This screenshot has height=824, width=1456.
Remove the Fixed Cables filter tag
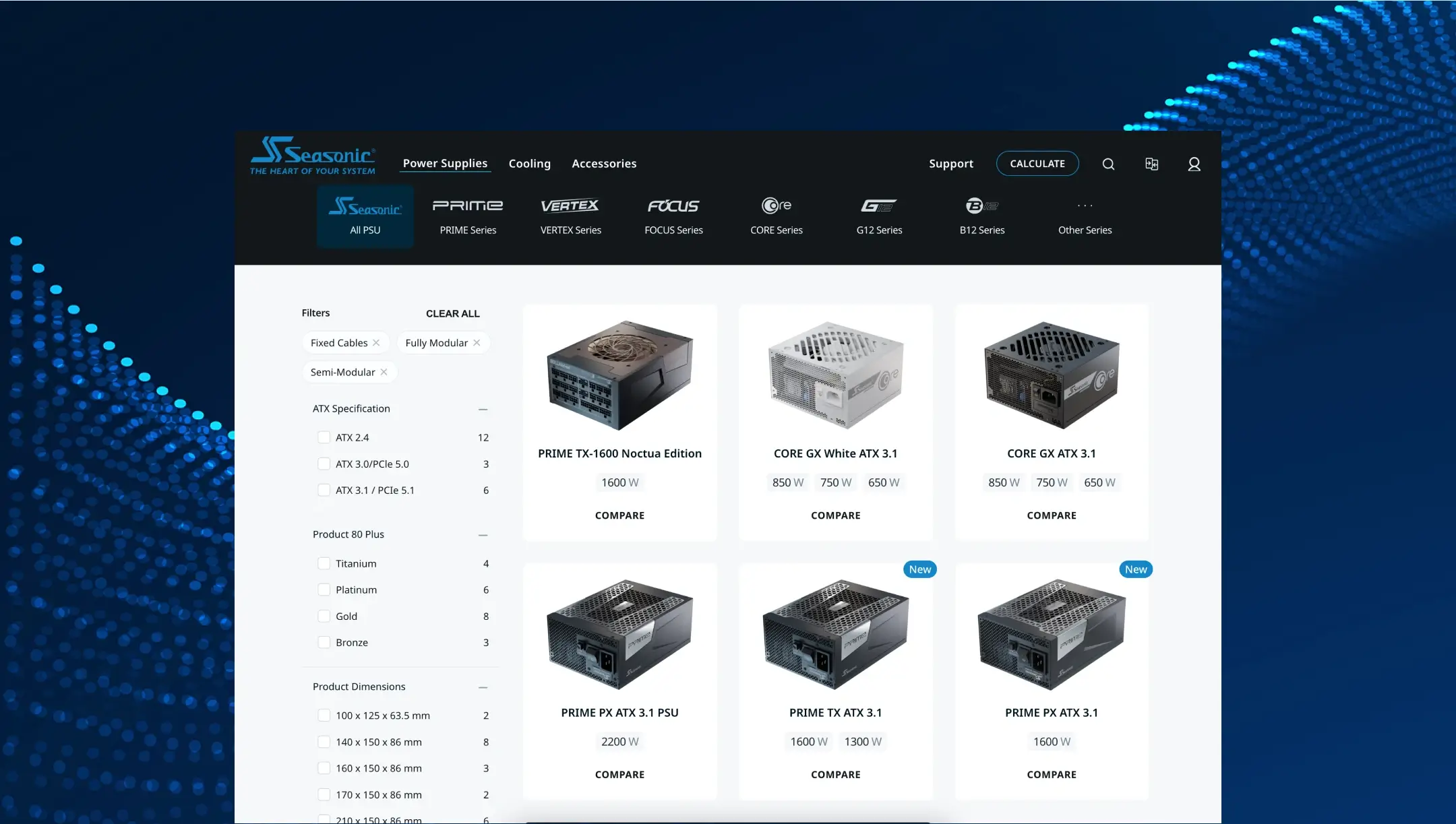tap(376, 343)
